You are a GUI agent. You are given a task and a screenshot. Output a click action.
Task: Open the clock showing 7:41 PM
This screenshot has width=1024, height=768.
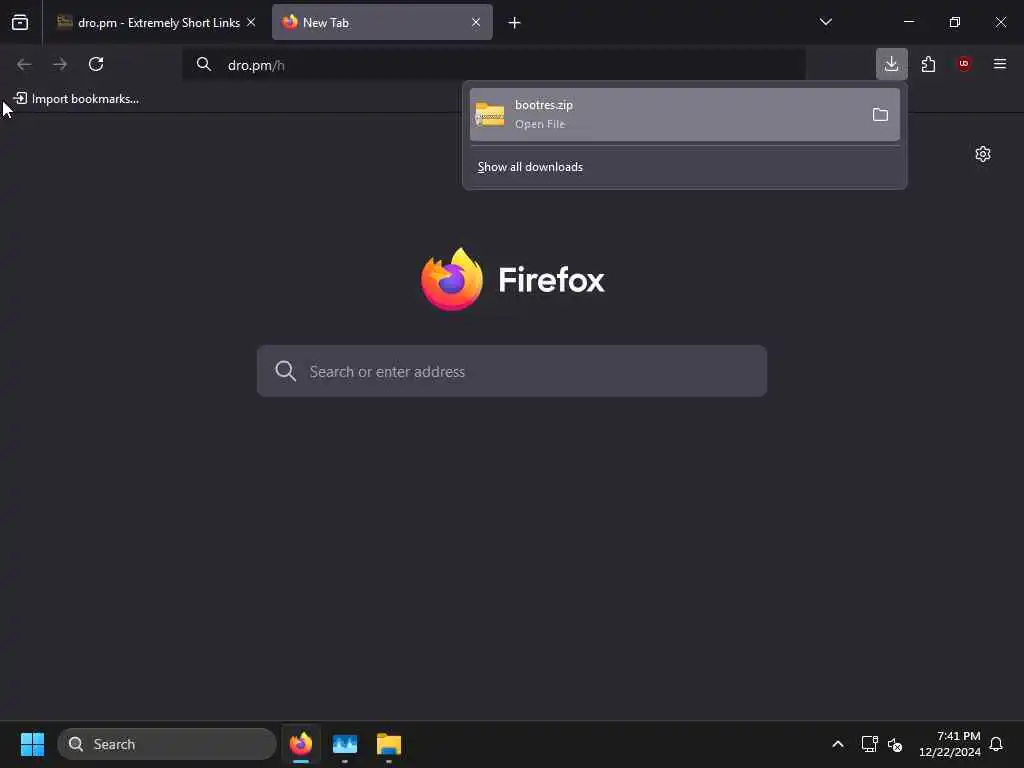[x=950, y=744]
